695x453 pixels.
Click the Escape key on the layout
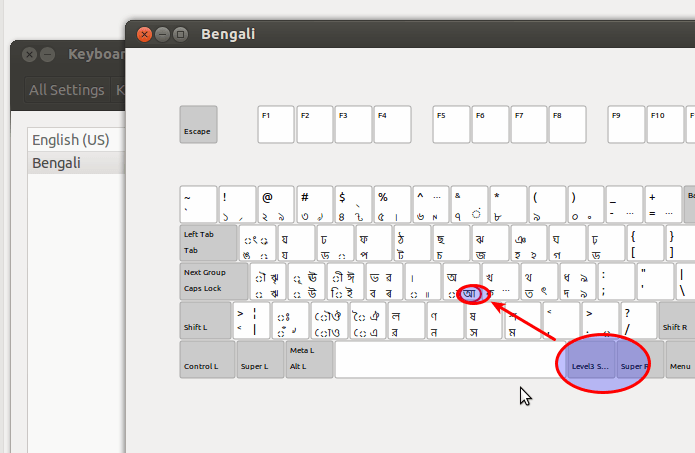(198, 125)
